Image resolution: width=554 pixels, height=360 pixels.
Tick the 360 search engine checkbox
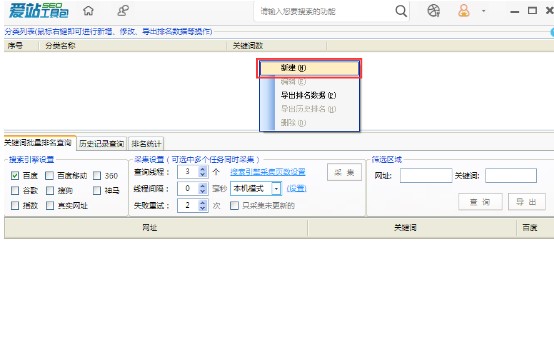tap(97, 176)
